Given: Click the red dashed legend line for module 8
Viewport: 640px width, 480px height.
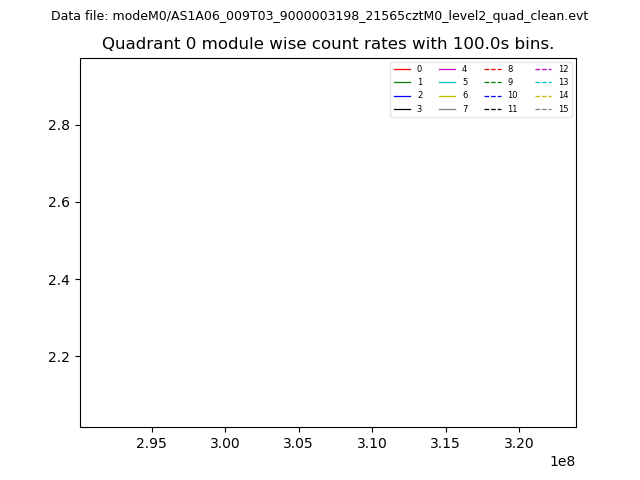Looking at the screenshot, I should 493,69.
